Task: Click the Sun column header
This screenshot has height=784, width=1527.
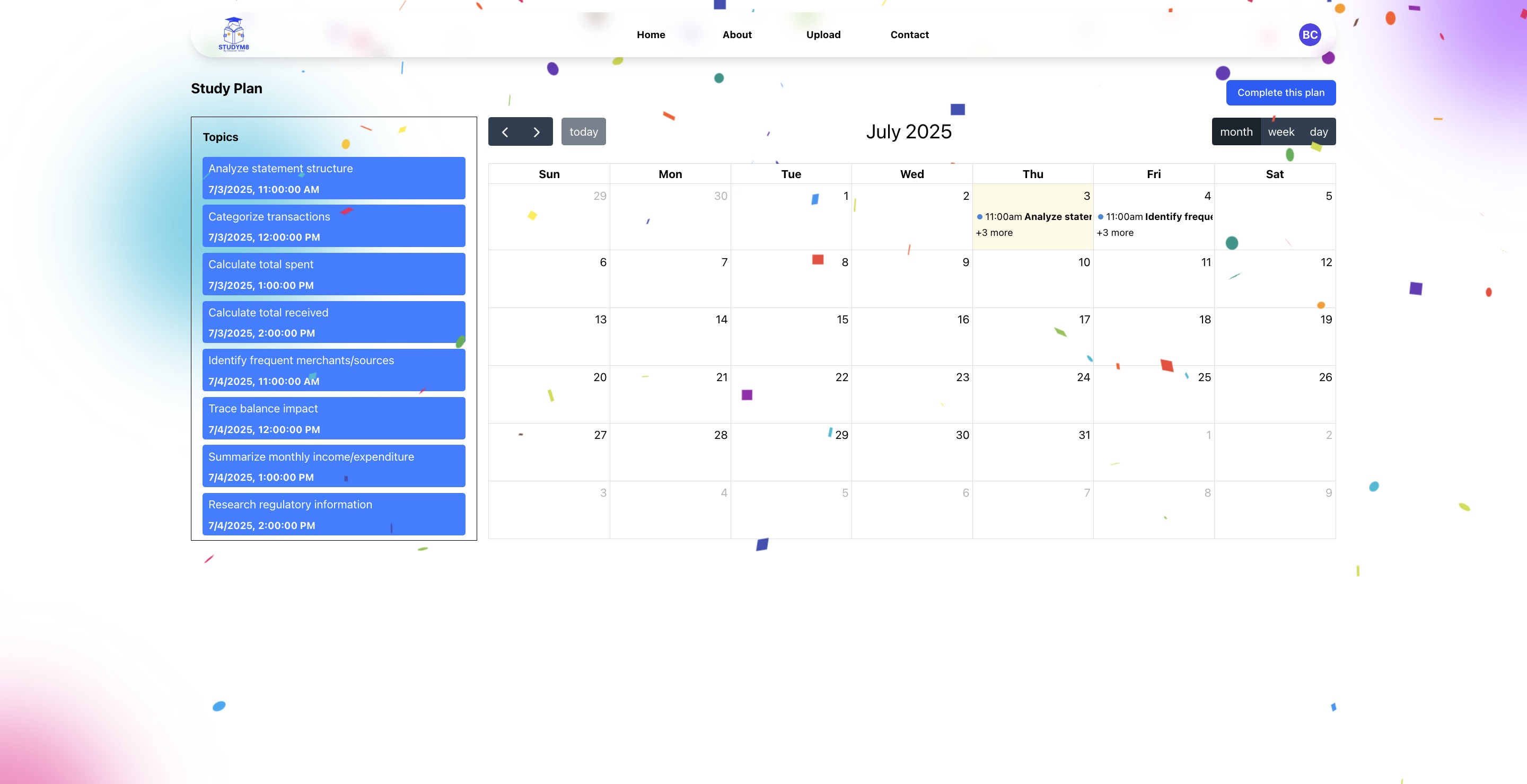Action: [549, 174]
